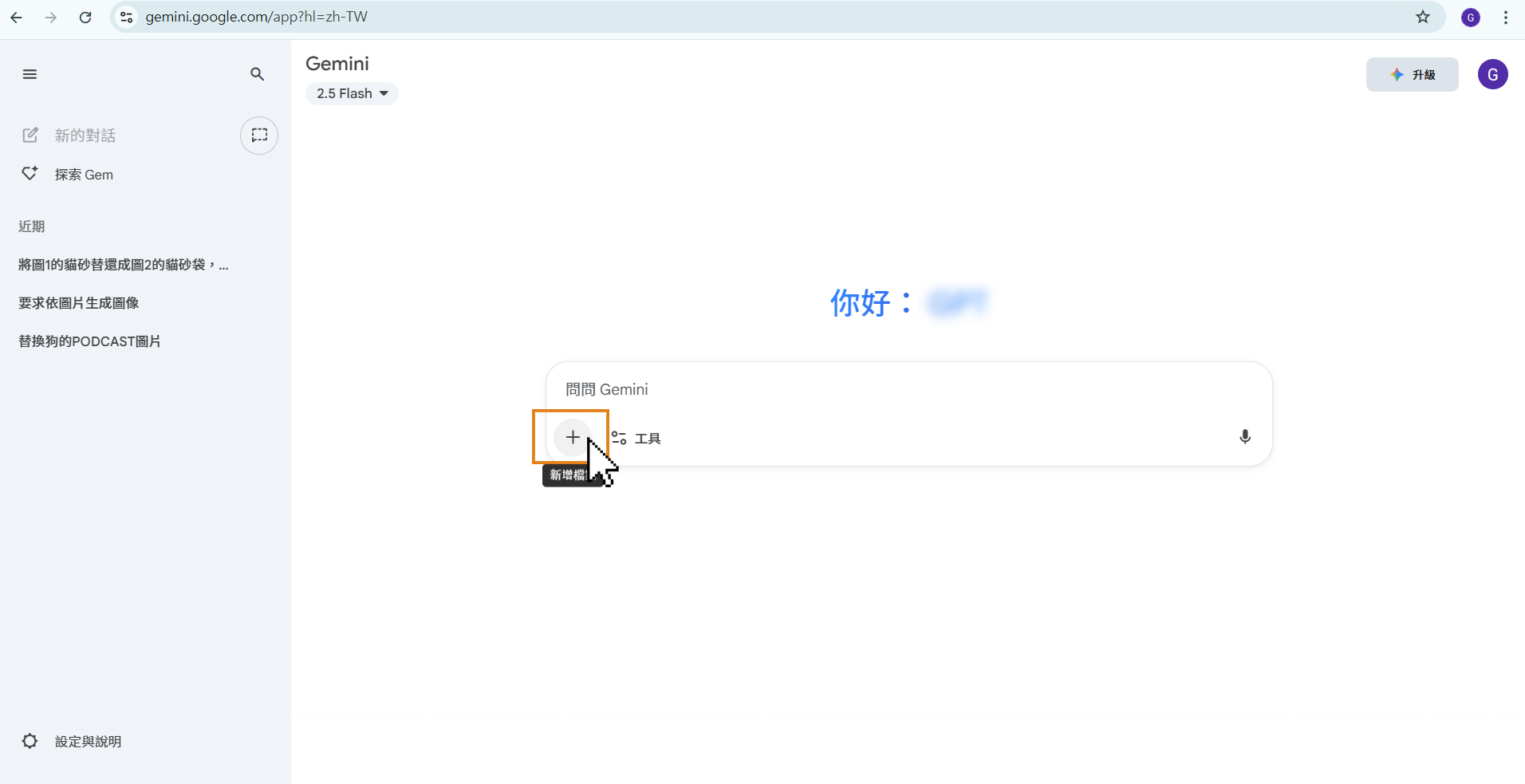Screen dimensions: 1525x784
Task: Click the 升級 upgrade button
Action: (x=1412, y=74)
